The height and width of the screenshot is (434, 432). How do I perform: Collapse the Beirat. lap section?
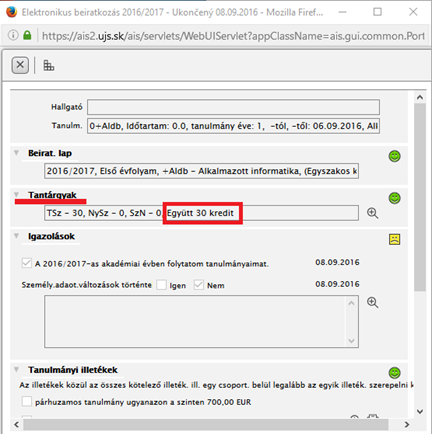click(x=16, y=153)
